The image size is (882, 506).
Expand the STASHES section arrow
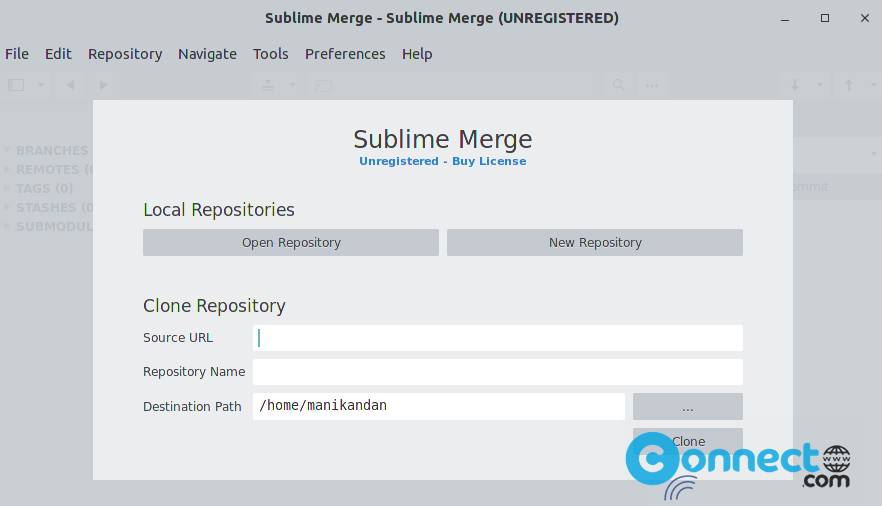(x=7, y=207)
